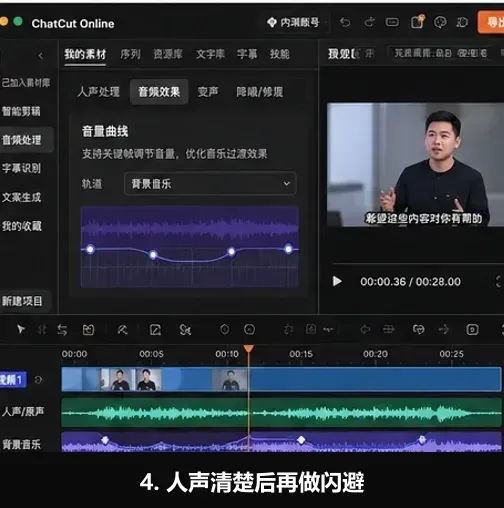Viewport: 504px width, 508px height.
Task: Select the second keyframe on the volume curve
Action: click(x=153, y=255)
